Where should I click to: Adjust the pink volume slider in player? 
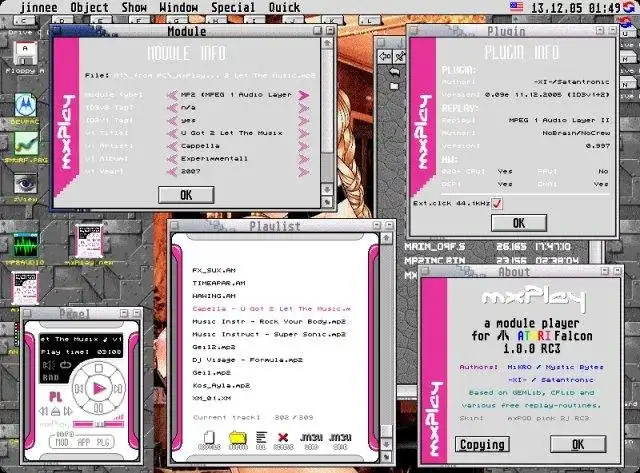[x=98, y=424]
